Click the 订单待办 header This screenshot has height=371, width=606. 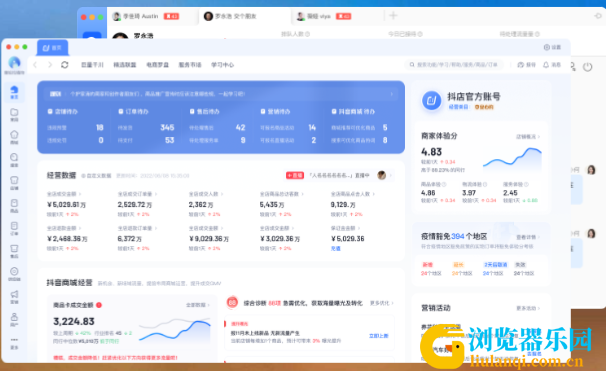[x=133, y=111]
